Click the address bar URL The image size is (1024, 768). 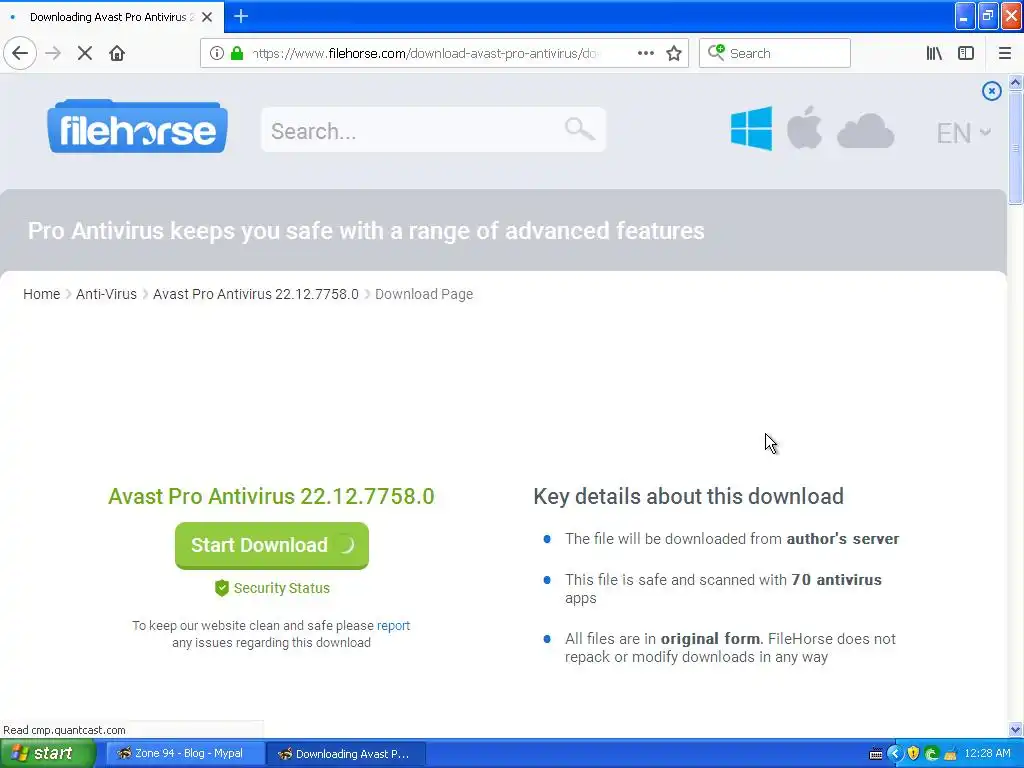(x=424, y=53)
